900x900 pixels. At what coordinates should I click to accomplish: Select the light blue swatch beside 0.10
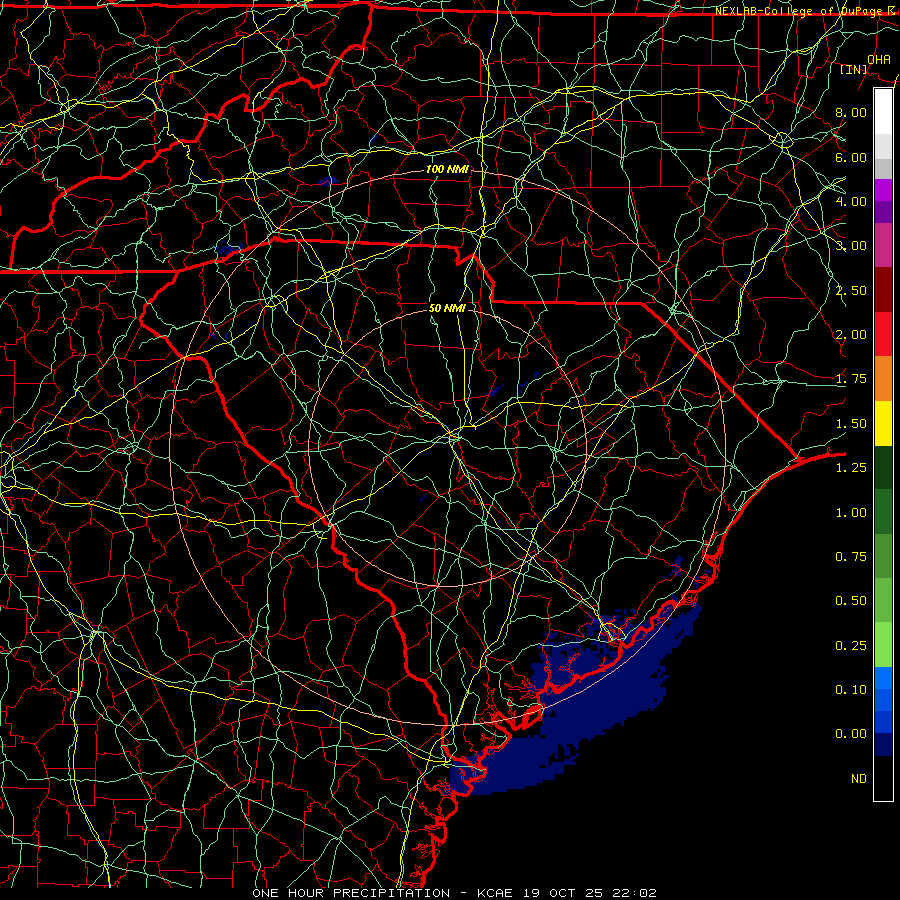(883, 678)
